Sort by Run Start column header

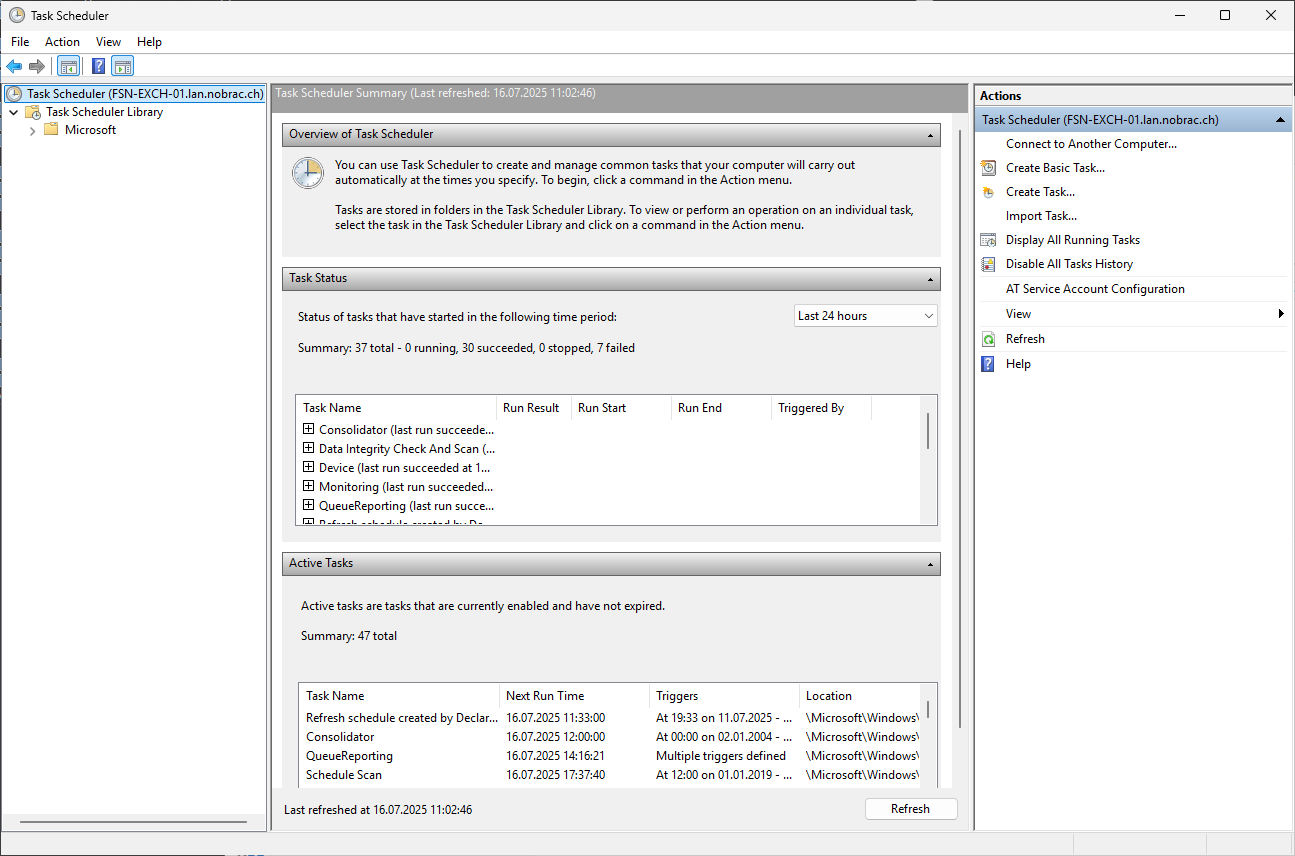pos(621,408)
